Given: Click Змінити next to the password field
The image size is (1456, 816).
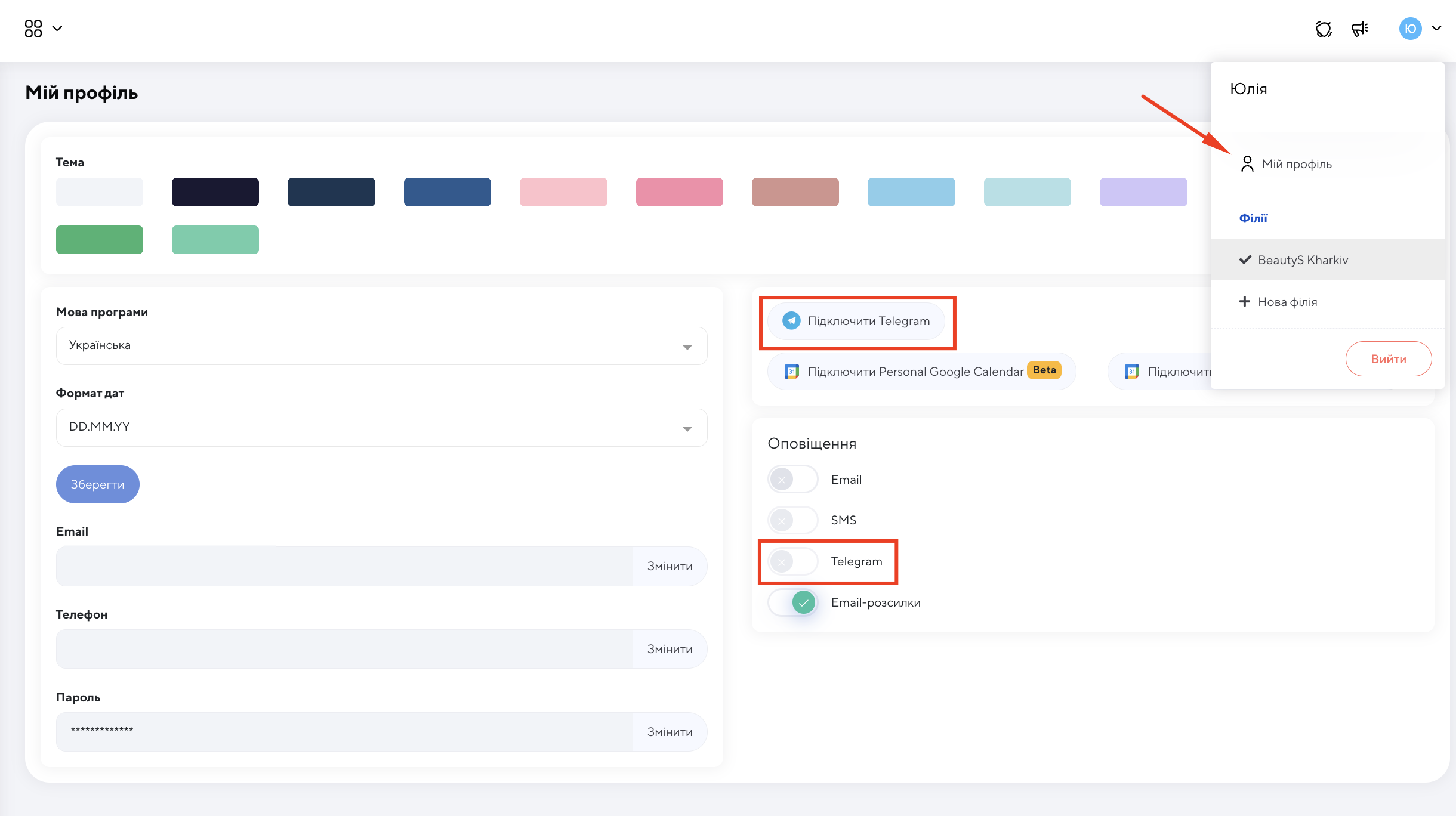Looking at the screenshot, I should 670,732.
